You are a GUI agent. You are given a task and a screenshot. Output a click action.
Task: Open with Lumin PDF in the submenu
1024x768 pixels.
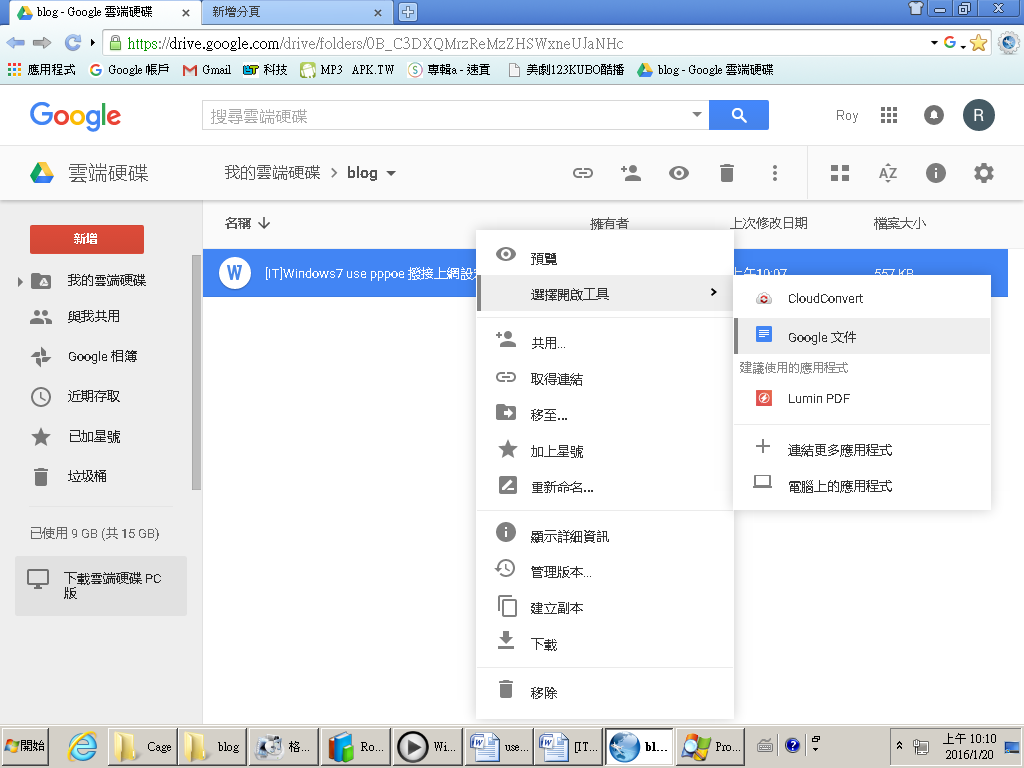[862, 398]
